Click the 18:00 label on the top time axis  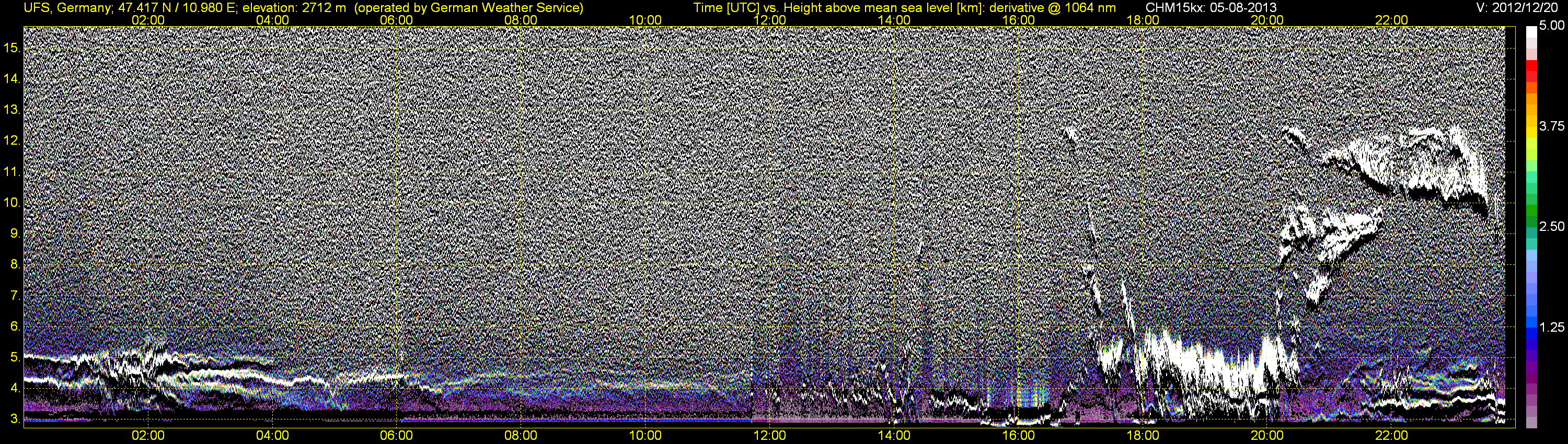[1143, 20]
